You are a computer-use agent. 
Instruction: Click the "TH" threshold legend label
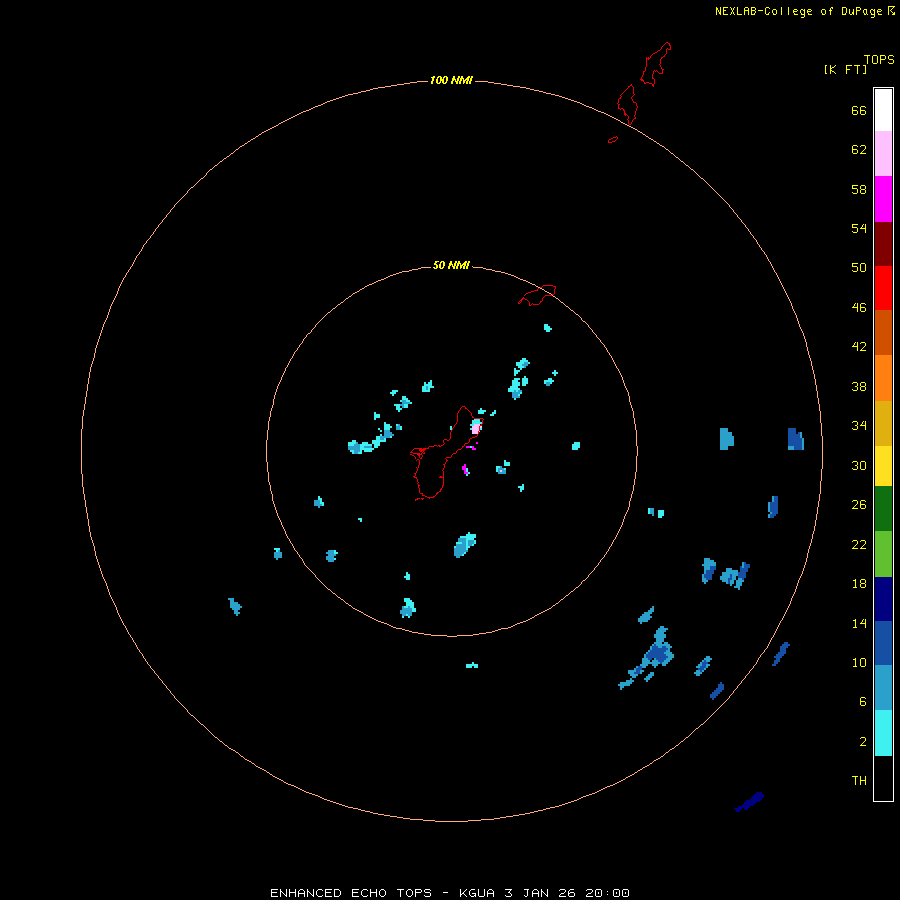(x=859, y=781)
